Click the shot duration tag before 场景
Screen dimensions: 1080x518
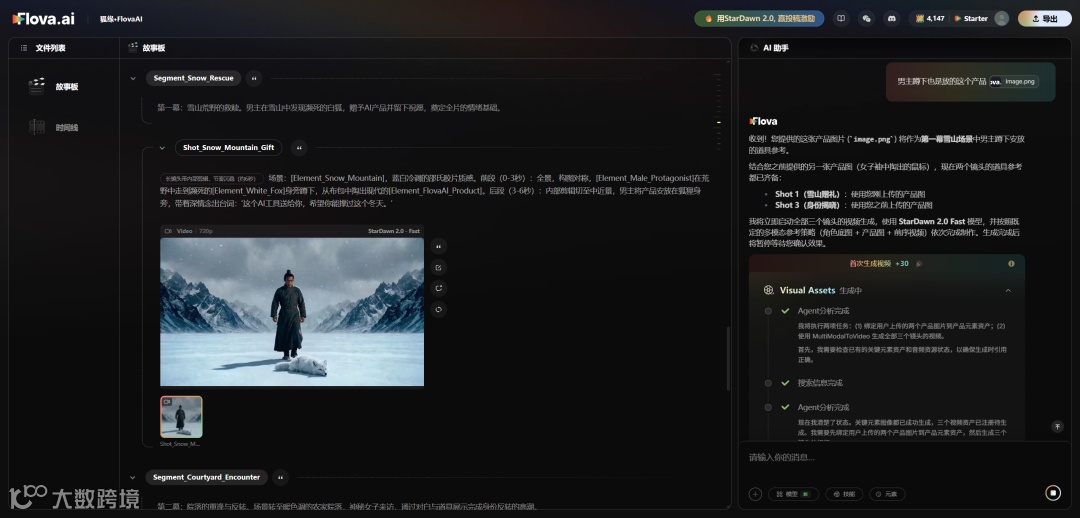[211, 178]
